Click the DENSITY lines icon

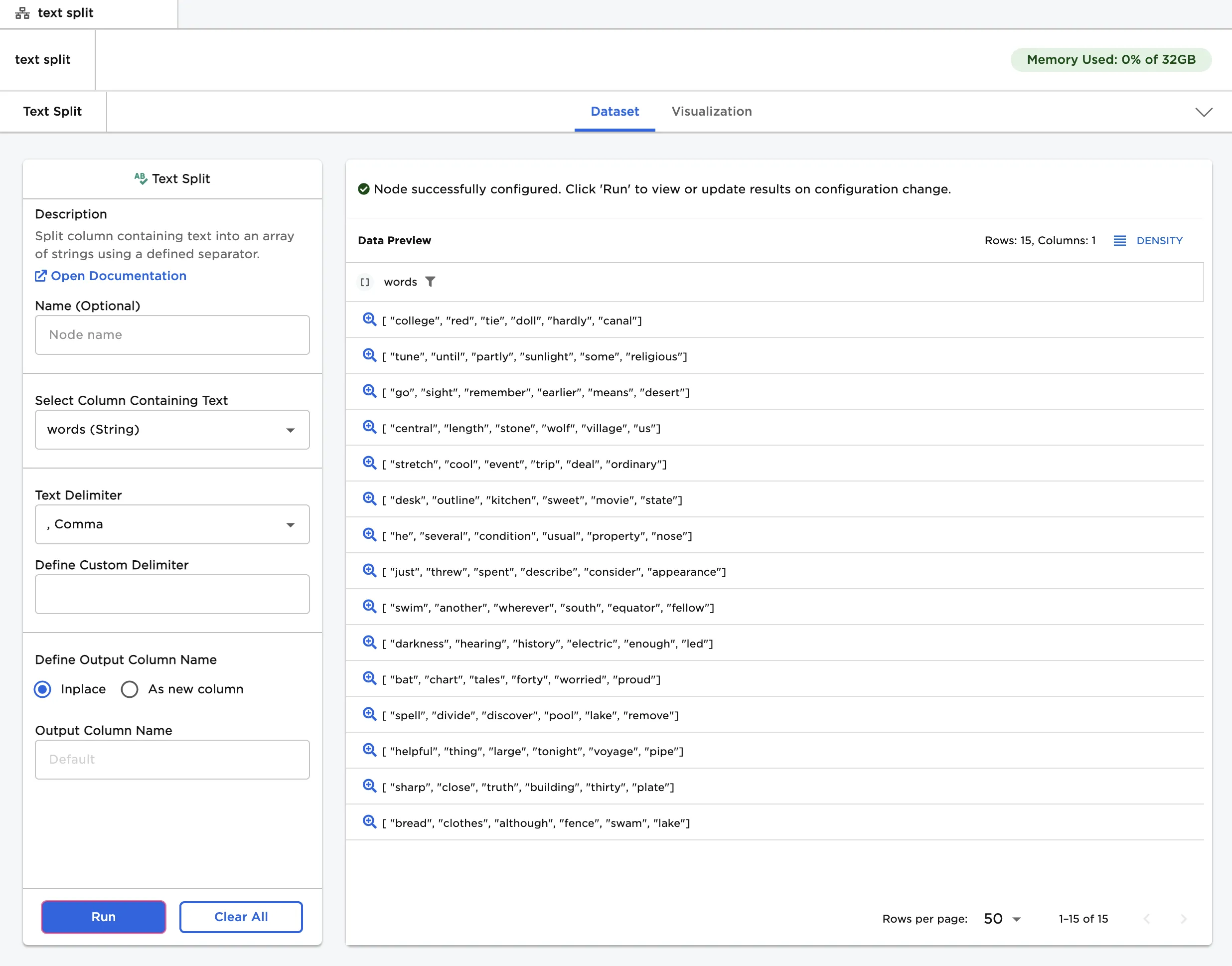(1119, 241)
